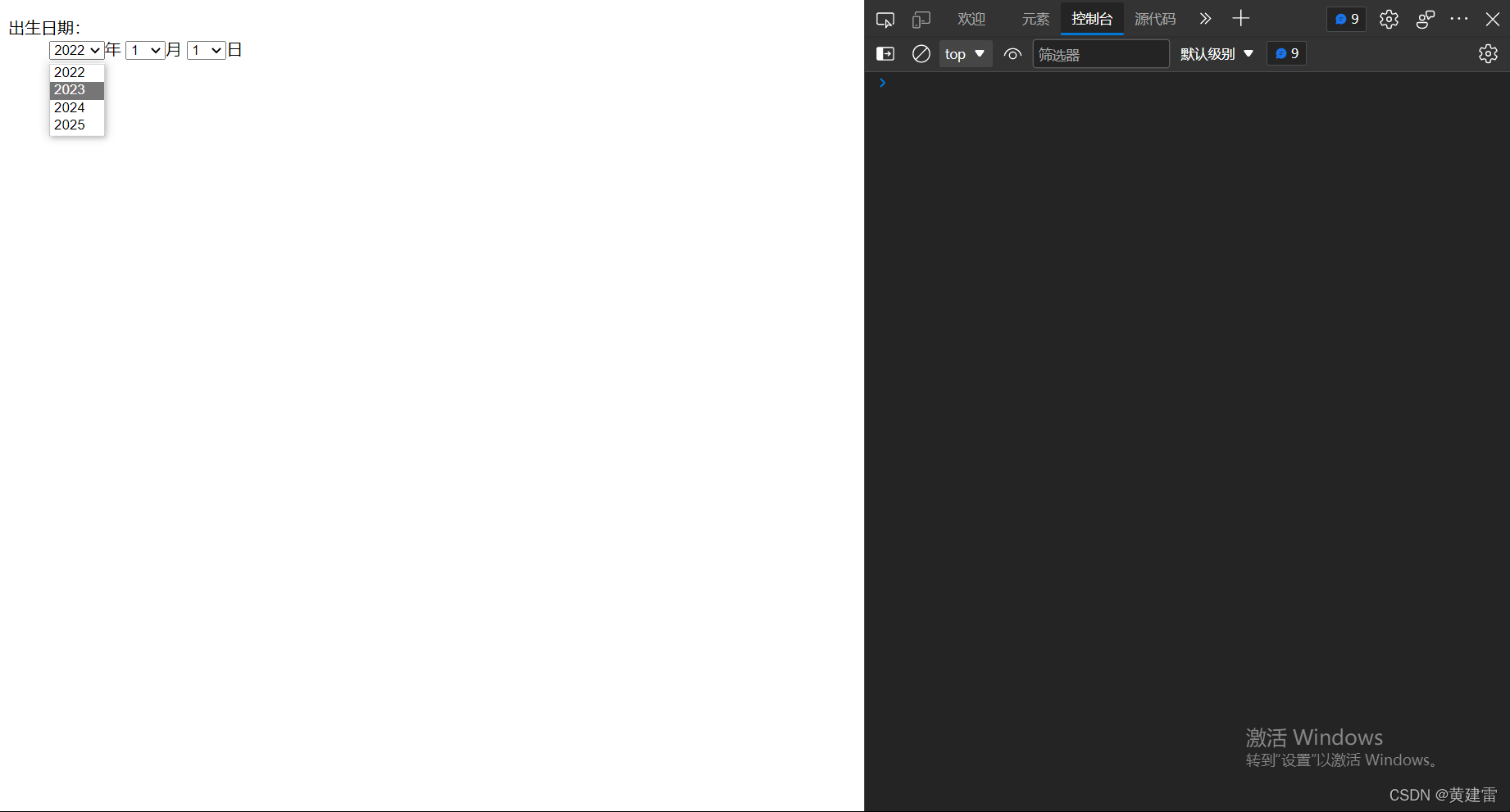Open the console settings gear

click(1489, 54)
